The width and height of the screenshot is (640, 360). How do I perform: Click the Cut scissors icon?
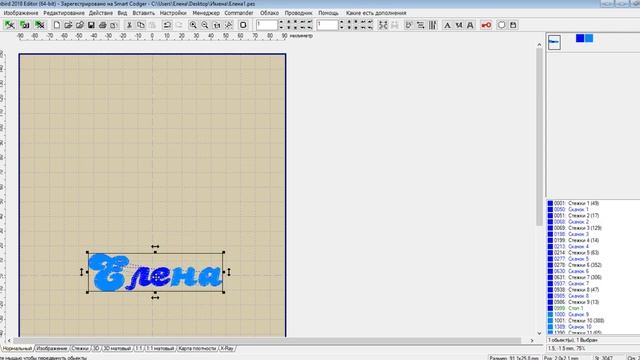(x=129, y=25)
